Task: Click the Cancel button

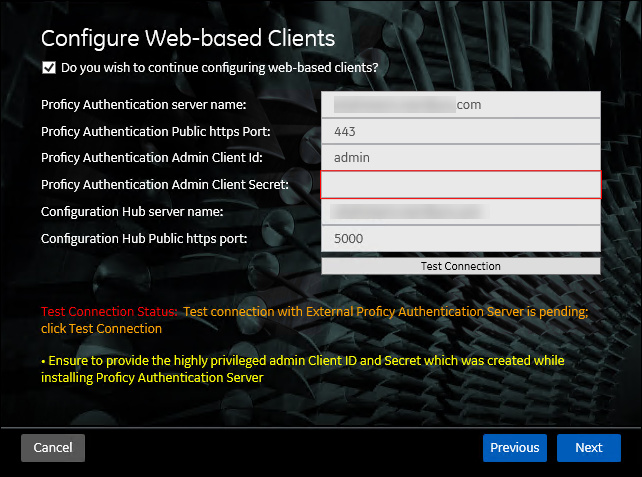Action: coord(53,448)
